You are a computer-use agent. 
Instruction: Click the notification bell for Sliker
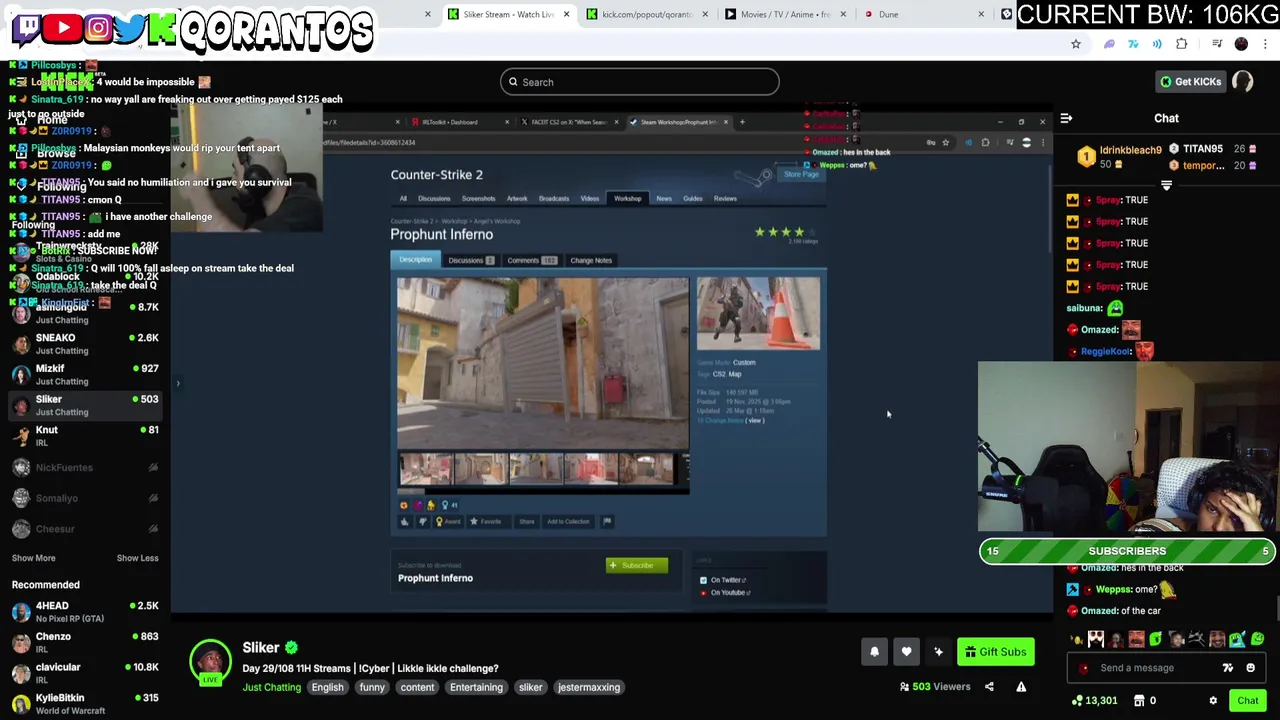[874, 652]
